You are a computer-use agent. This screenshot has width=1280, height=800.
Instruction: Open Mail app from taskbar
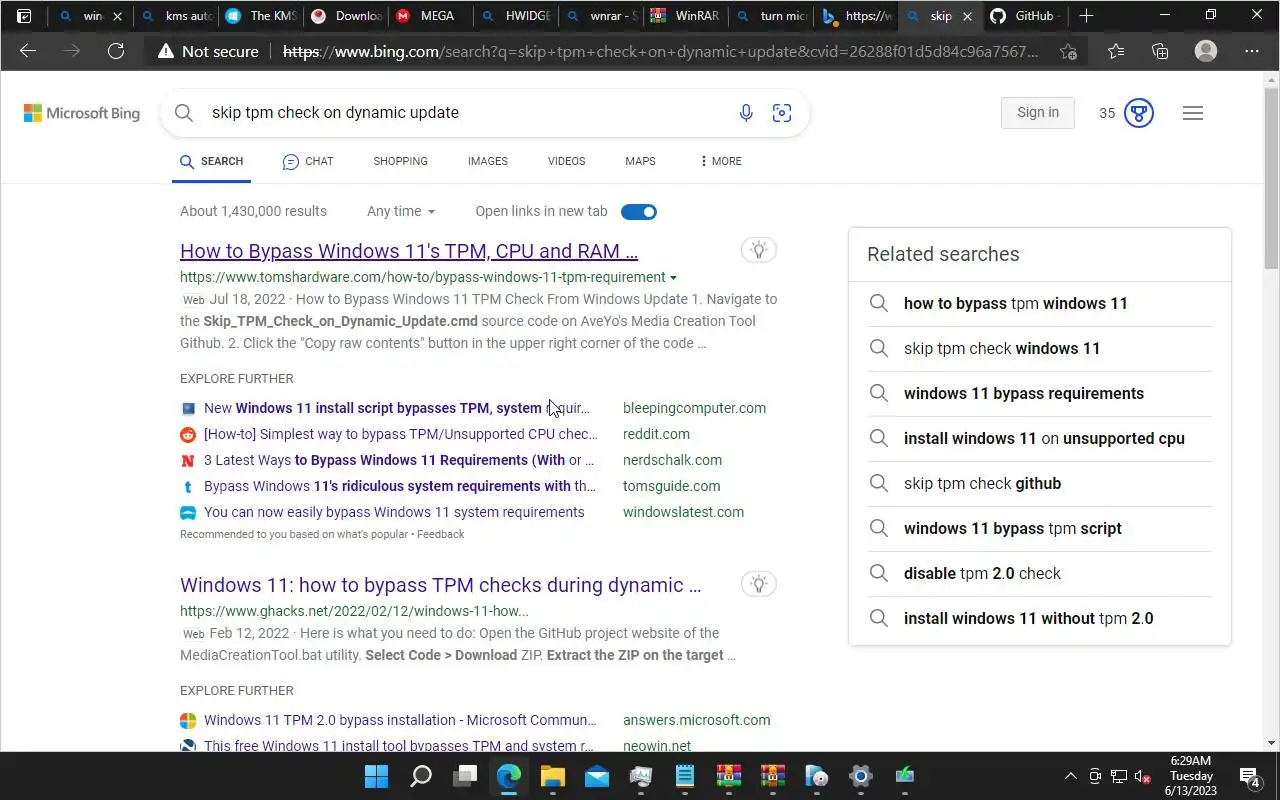coord(597,776)
